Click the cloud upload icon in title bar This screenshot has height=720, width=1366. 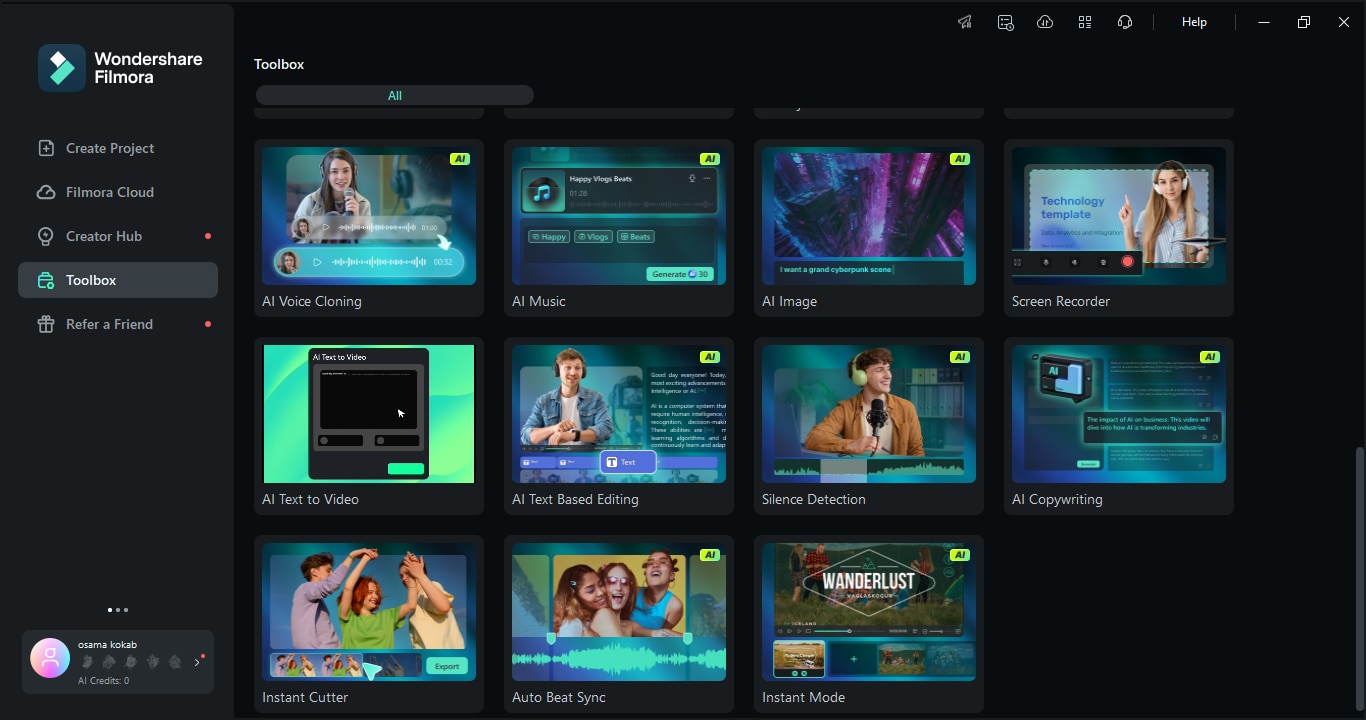pos(1045,22)
